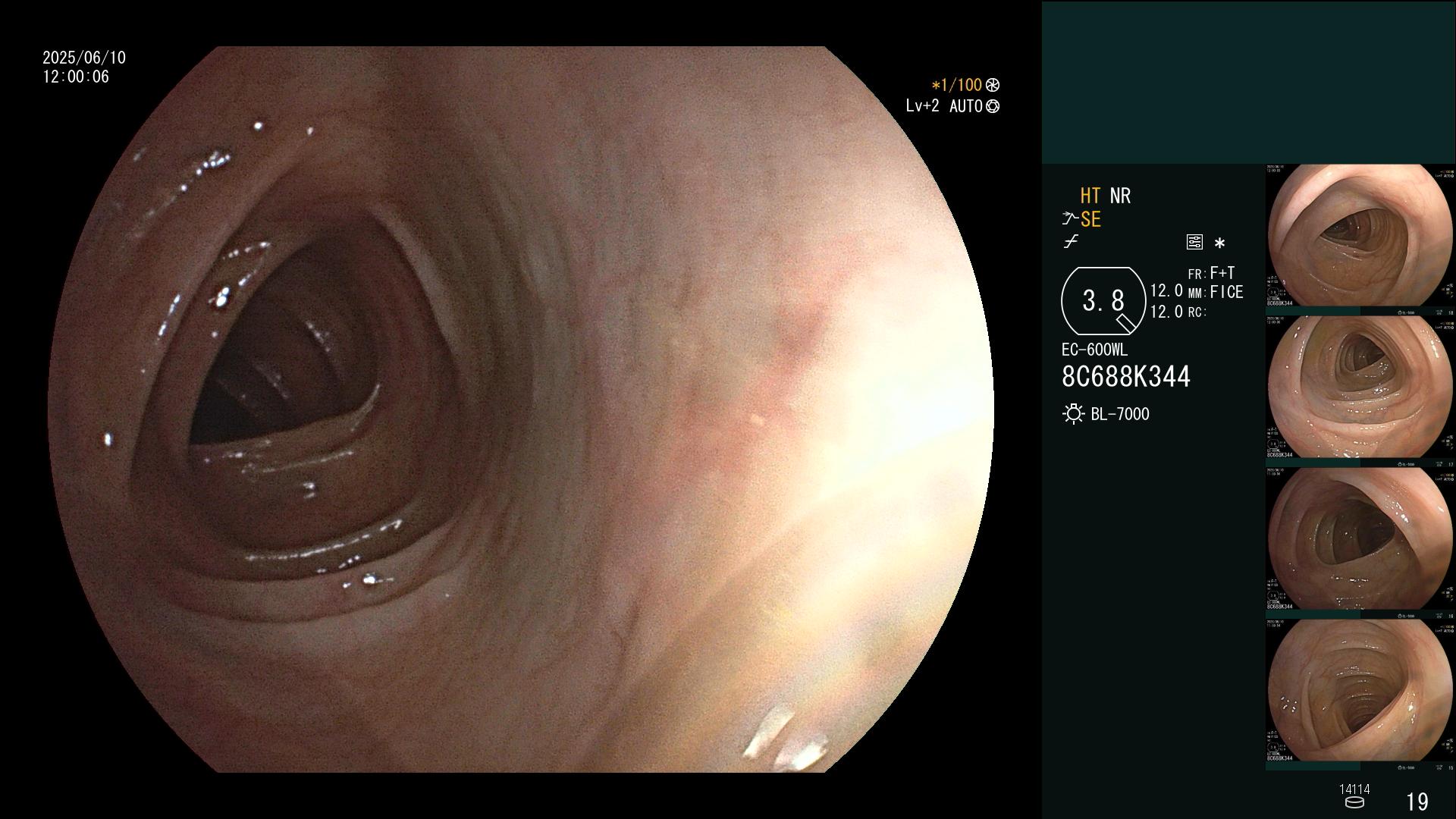
Task: Click the asterisk marker icon
Action: coord(1219,243)
